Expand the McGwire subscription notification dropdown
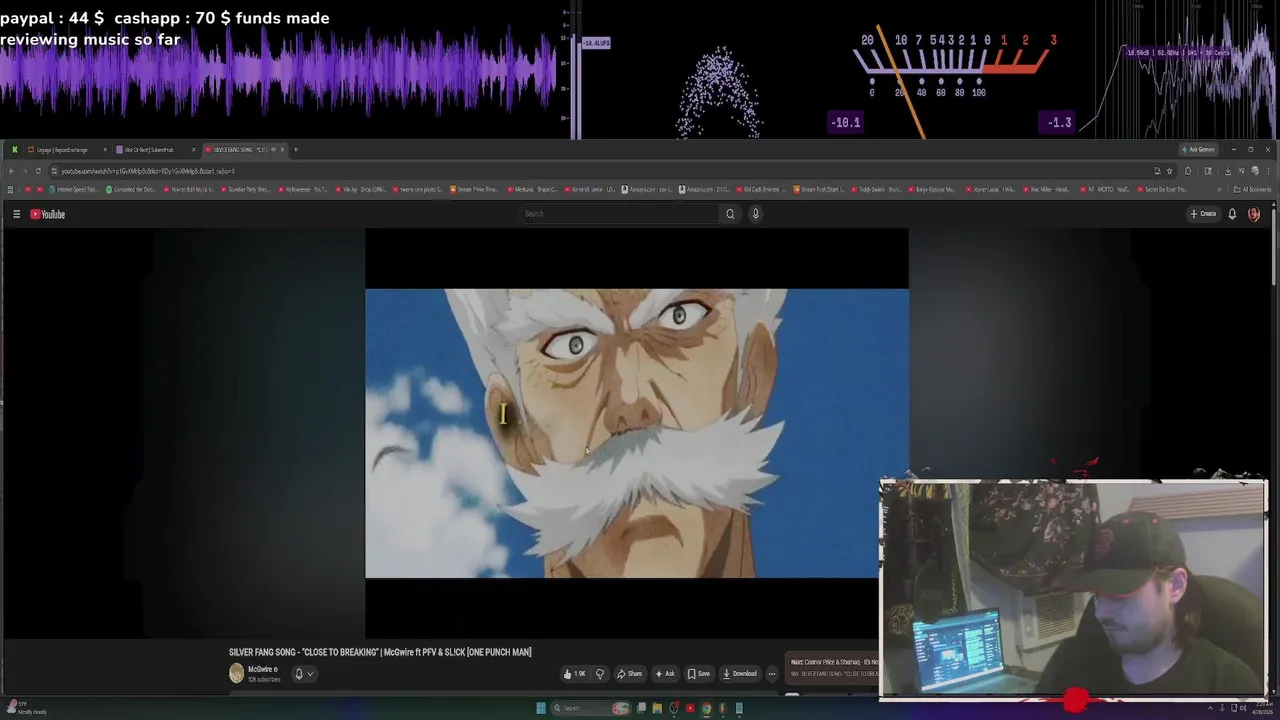Viewport: 1280px width, 720px height. click(303, 674)
